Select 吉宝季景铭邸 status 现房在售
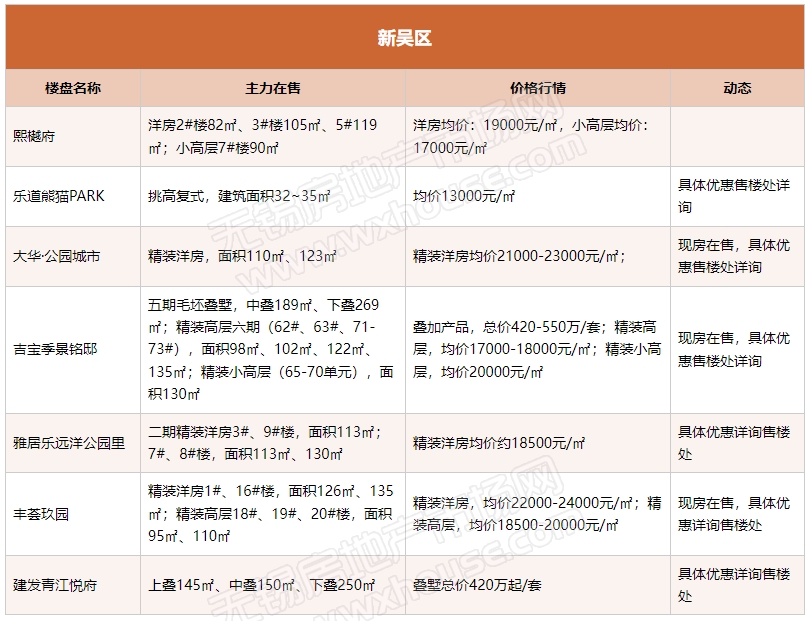This screenshot has width=809, height=621. click(x=737, y=350)
